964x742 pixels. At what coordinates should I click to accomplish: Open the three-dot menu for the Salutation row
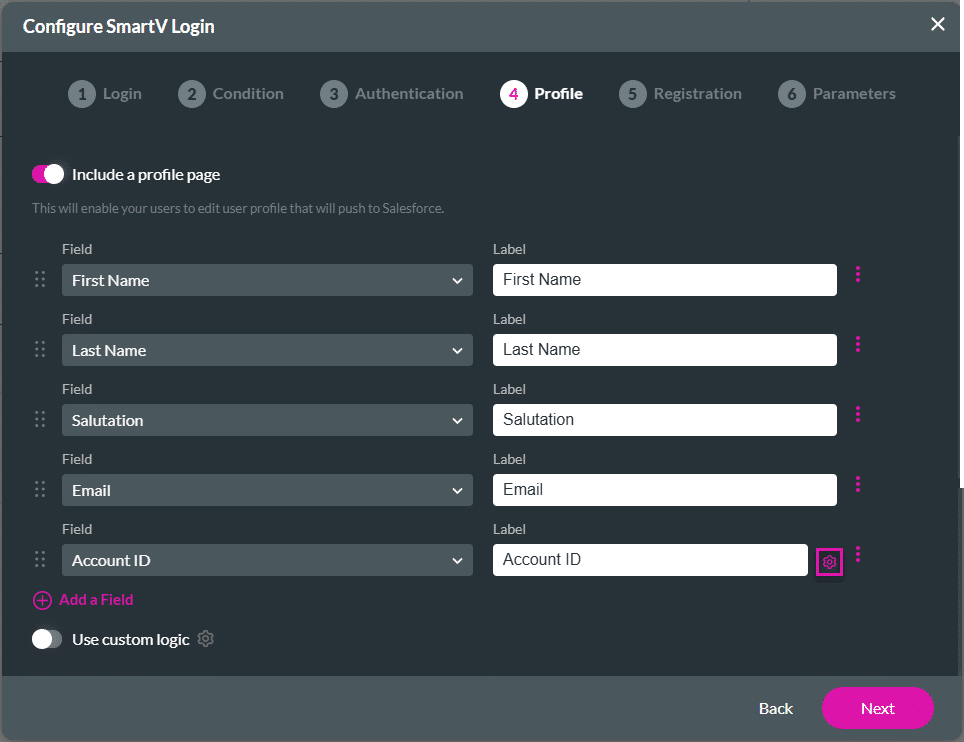(858, 414)
